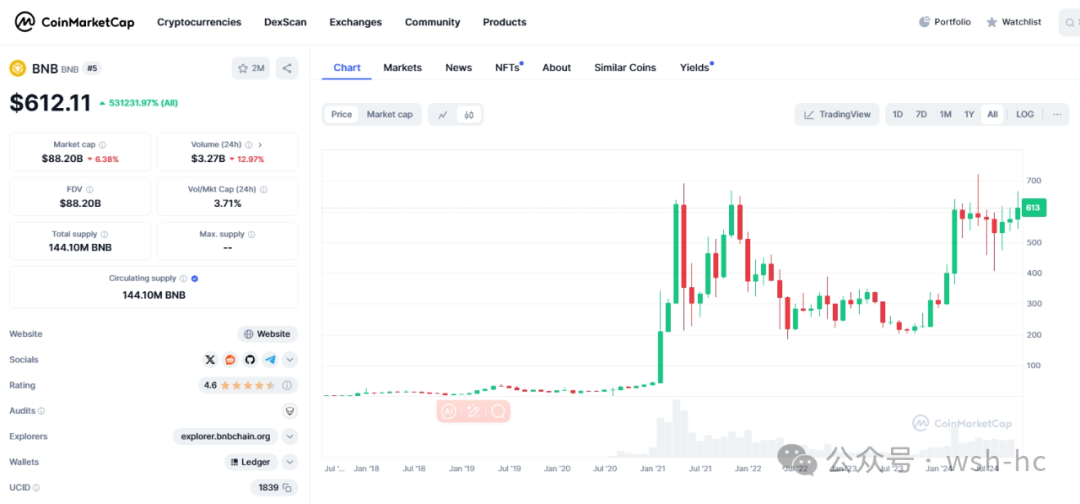Open the TradingView chart

[837, 114]
